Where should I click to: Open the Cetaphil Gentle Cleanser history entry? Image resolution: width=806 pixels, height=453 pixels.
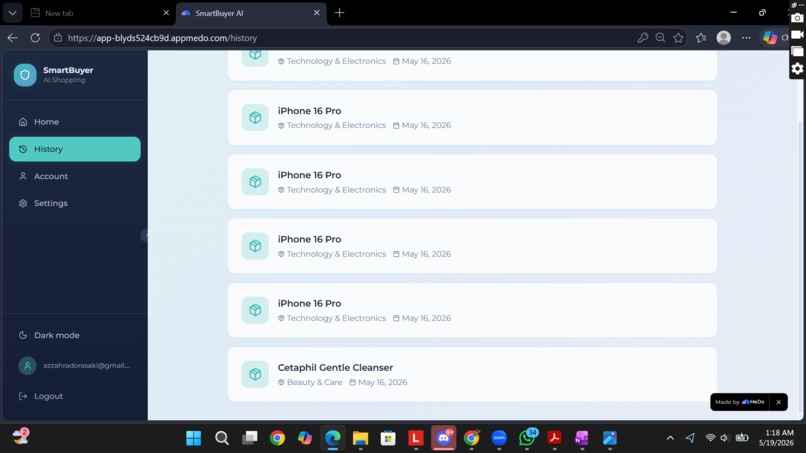(472, 374)
